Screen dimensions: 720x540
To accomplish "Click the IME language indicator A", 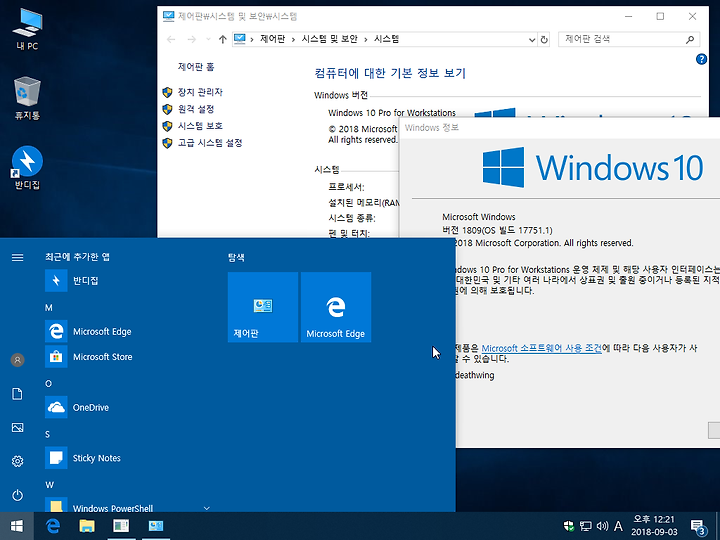I will (619, 526).
